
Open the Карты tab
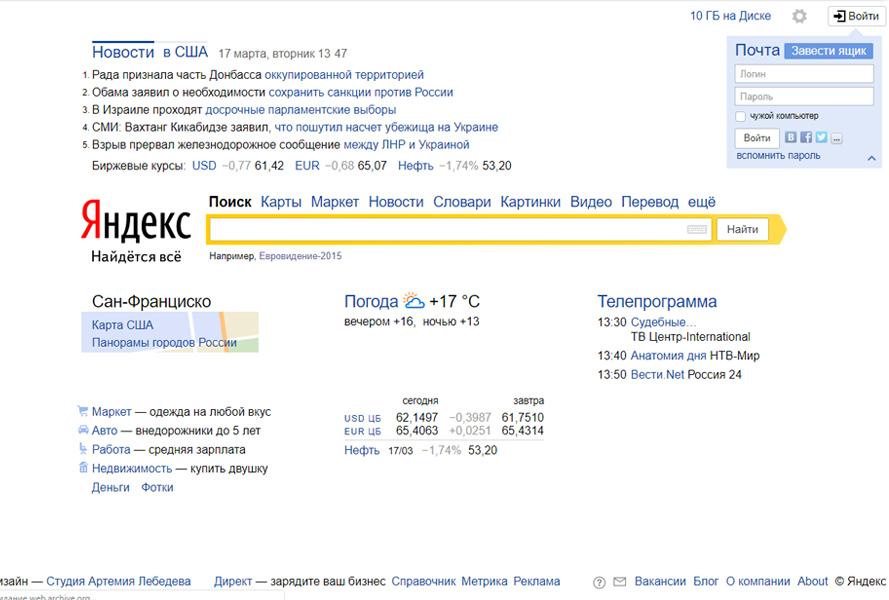coord(281,202)
